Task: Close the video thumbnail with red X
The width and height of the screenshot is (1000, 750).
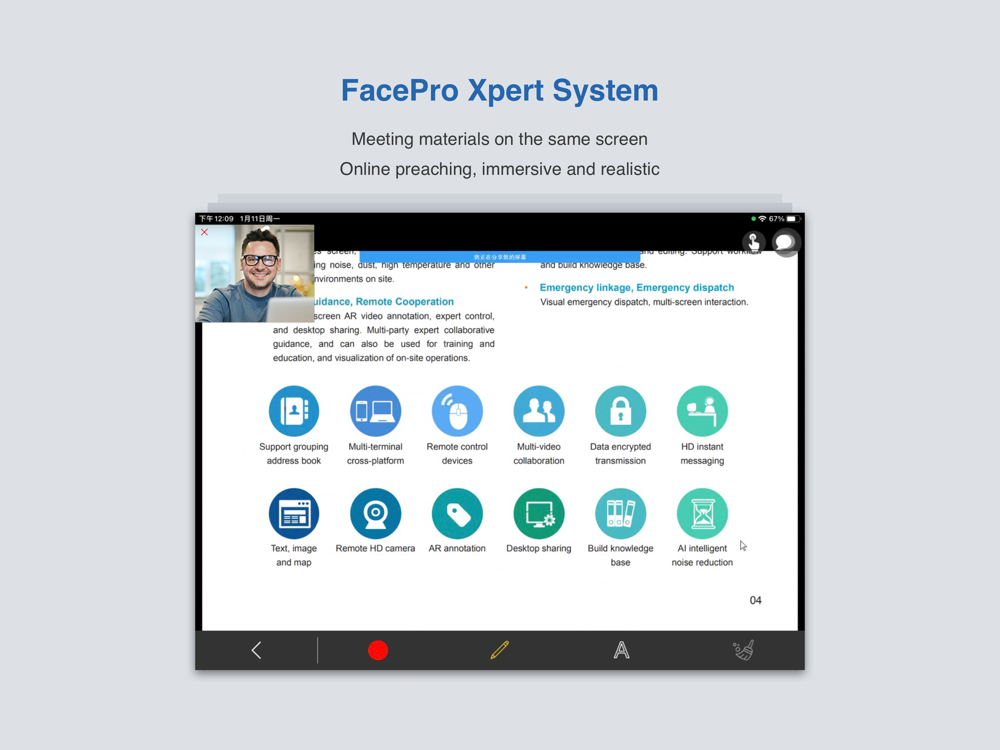Action: tap(205, 232)
